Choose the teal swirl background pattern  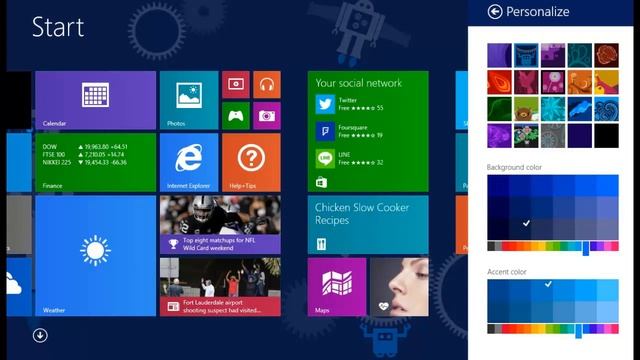coord(580,55)
